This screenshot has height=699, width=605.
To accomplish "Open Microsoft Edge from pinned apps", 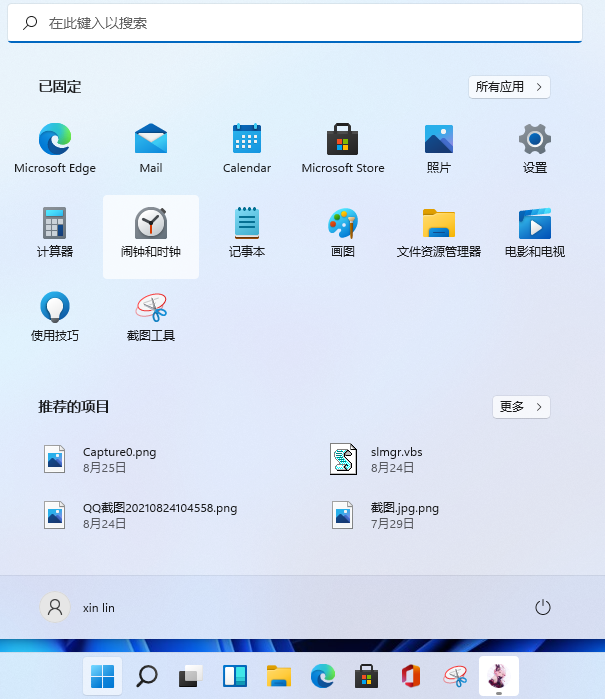I will [x=55, y=148].
